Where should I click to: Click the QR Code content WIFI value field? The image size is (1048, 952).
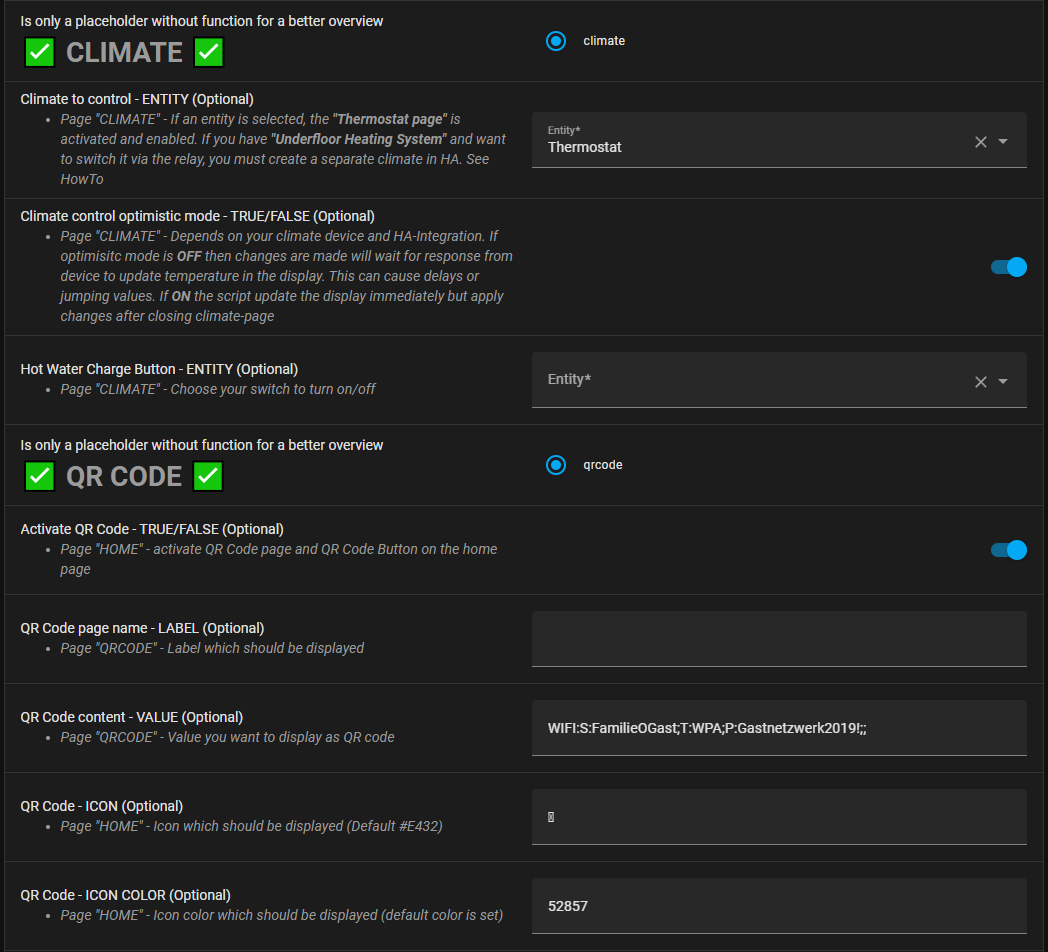[778, 728]
